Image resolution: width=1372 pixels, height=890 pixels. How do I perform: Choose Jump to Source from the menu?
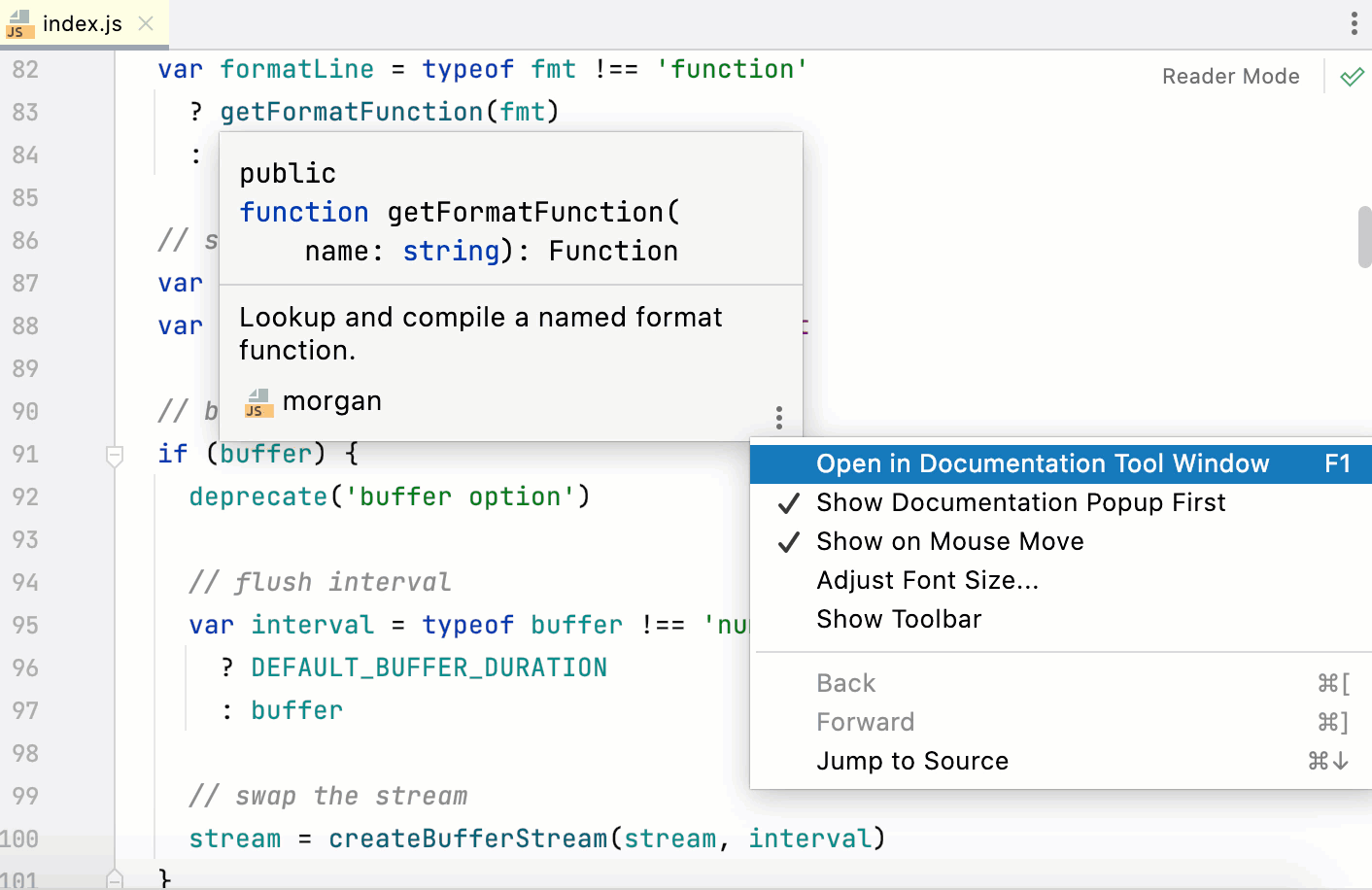pos(911,761)
